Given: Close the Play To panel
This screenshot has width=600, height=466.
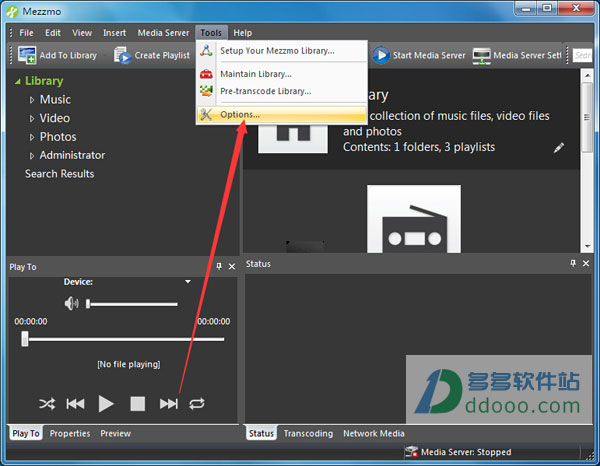Looking at the screenshot, I should click(232, 267).
